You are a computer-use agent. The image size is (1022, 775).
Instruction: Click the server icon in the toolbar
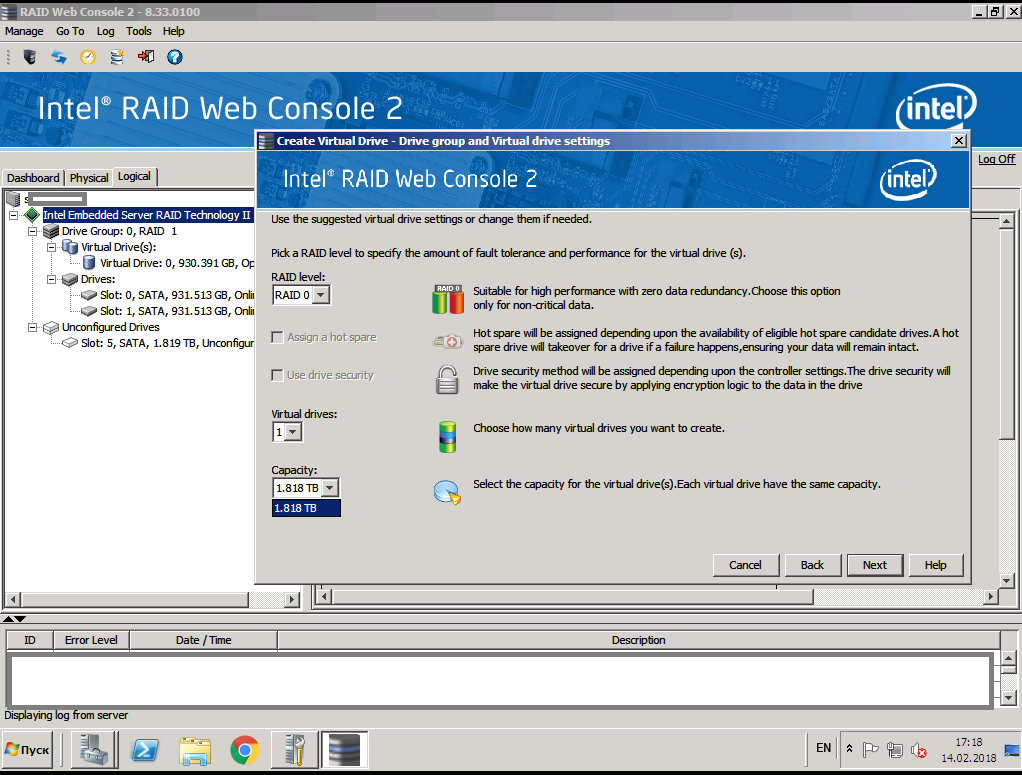pyautogui.click(x=29, y=57)
